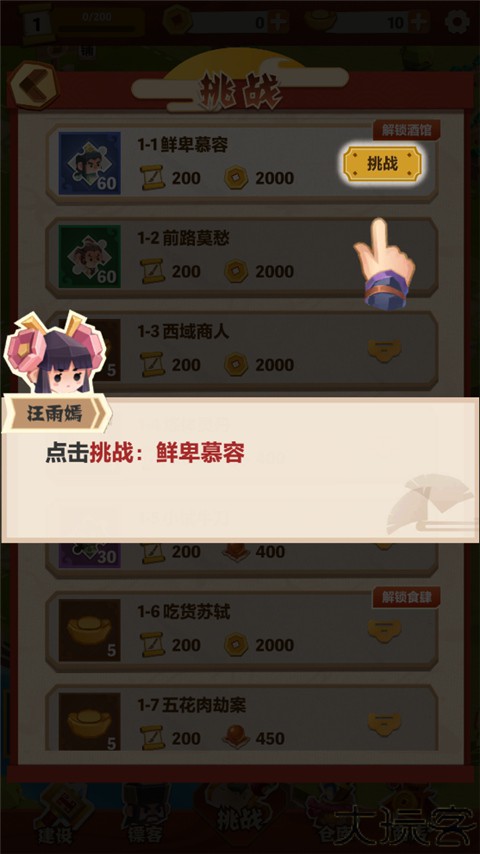Select the 1-2 前路莫愁 character thumbnail
Image resolution: width=480 pixels, height=854 pixels.
click(x=89, y=257)
